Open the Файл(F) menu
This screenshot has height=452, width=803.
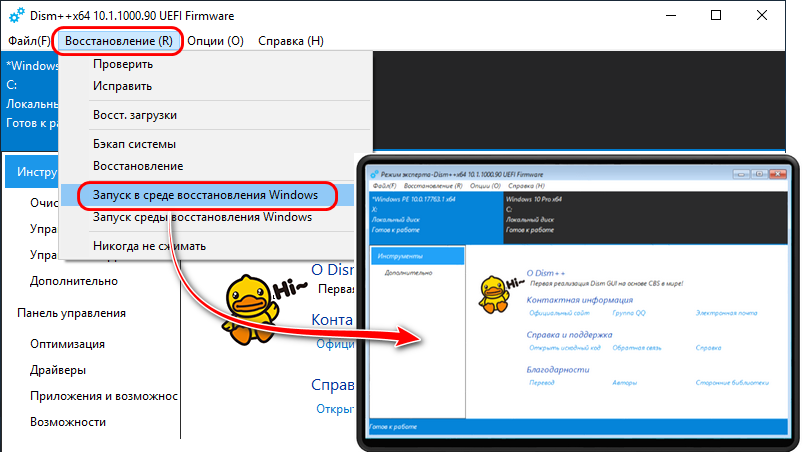28,41
